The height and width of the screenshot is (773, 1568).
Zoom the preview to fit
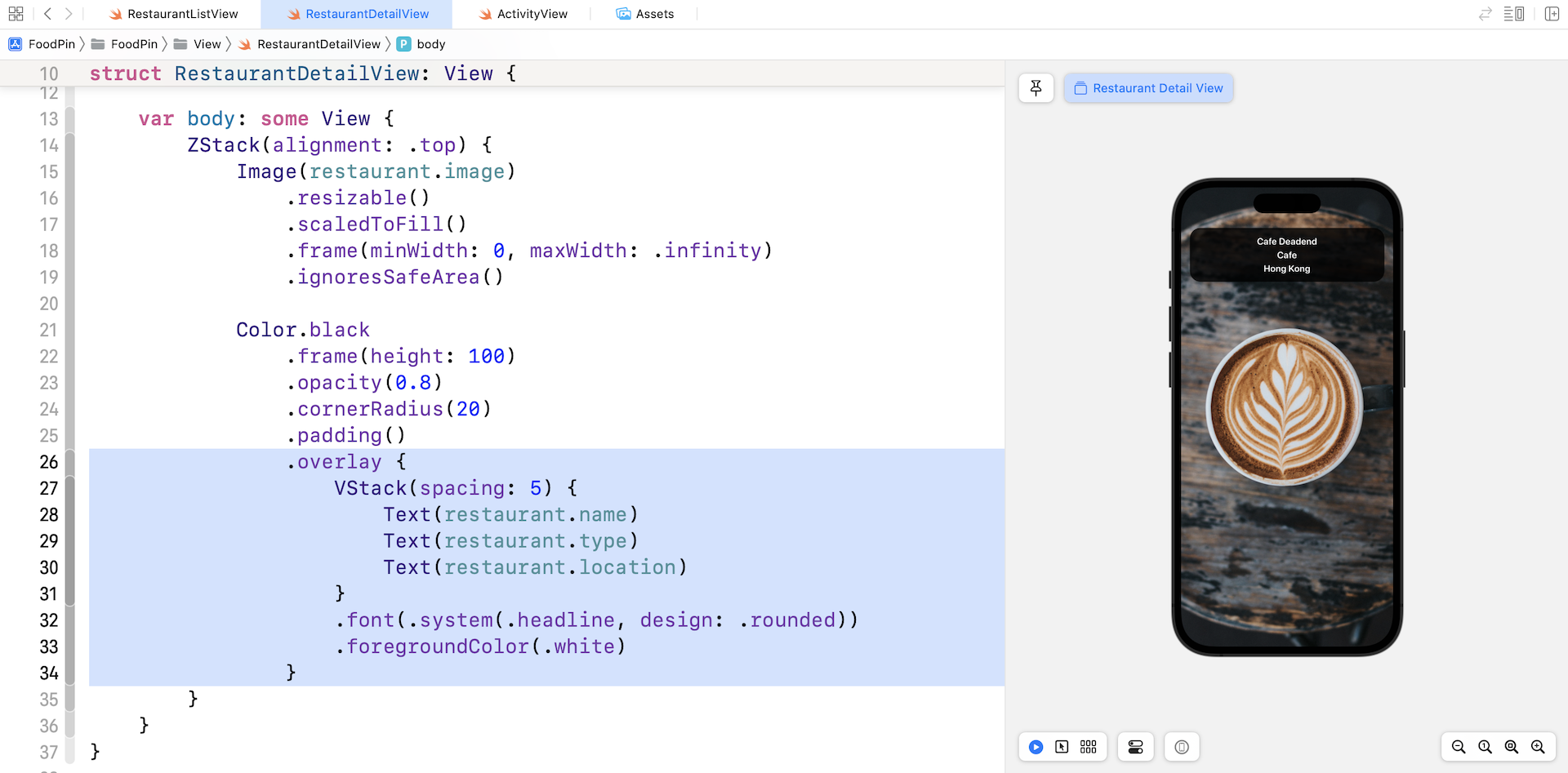(x=1512, y=746)
